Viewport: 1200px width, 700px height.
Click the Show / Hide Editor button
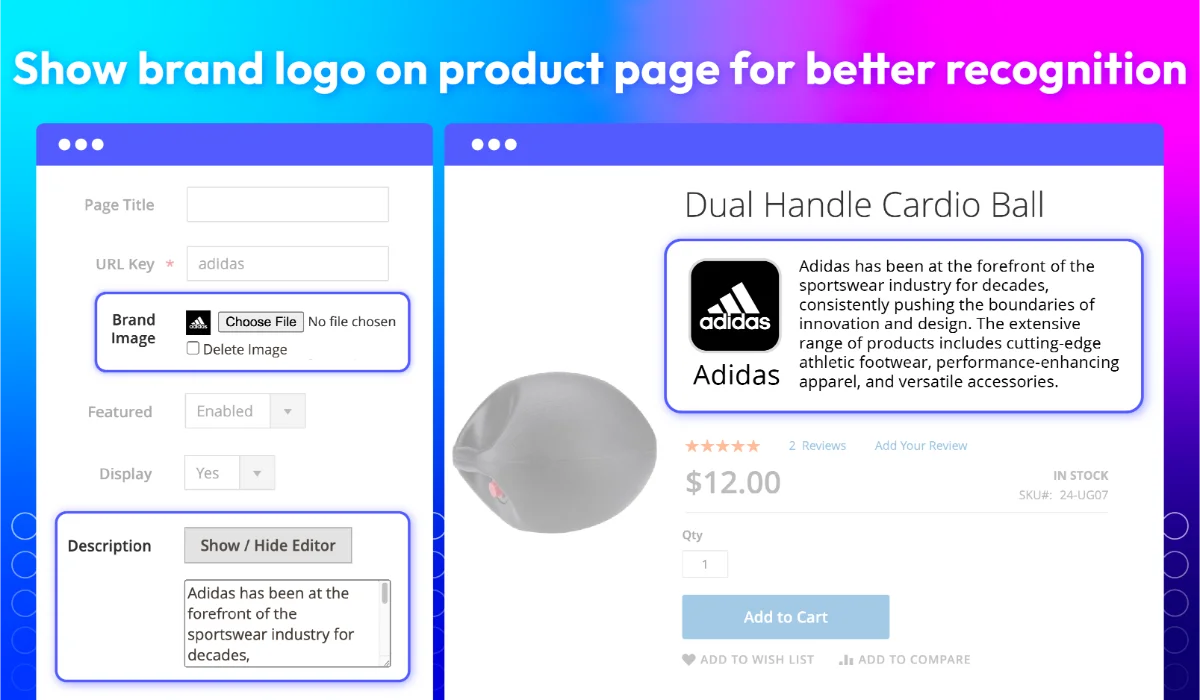point(268,545)
